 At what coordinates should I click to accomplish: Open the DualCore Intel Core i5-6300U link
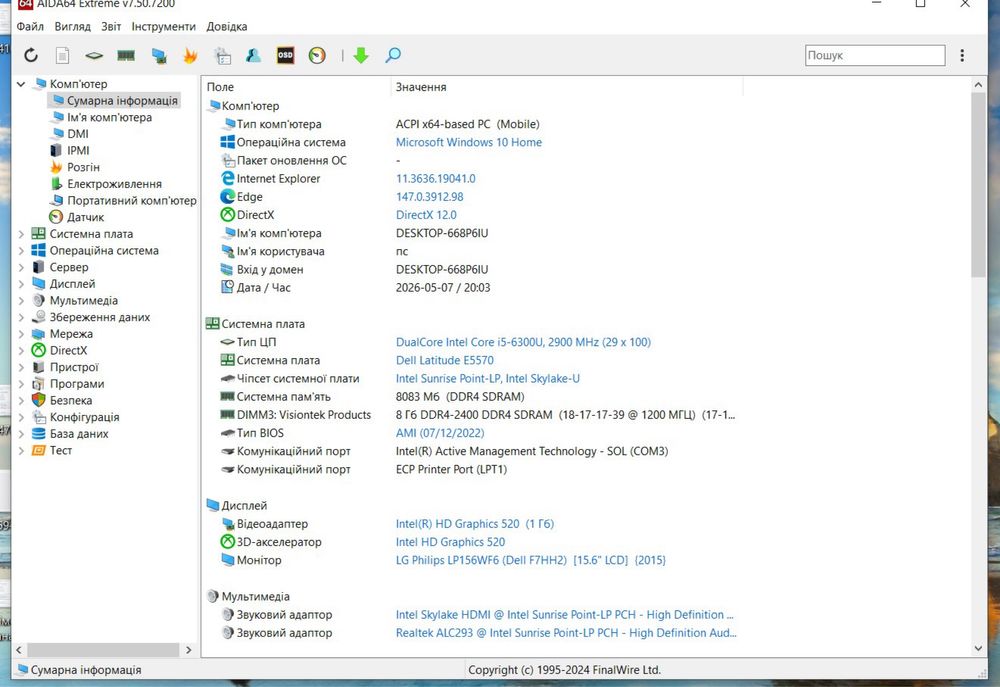[523, 342]
